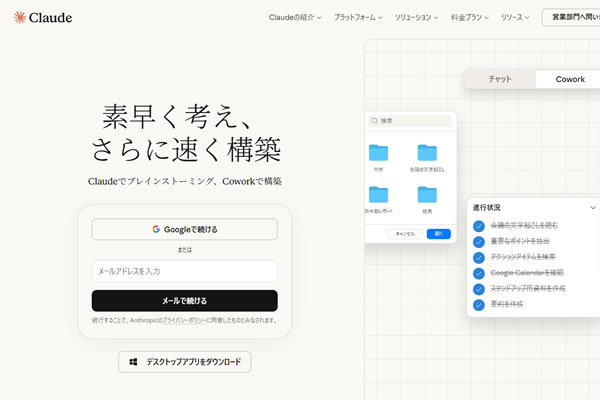Open the top-right blue folder in file picker
The width and height of the screenshot is (600, 400).
click(x=427, y=153)
